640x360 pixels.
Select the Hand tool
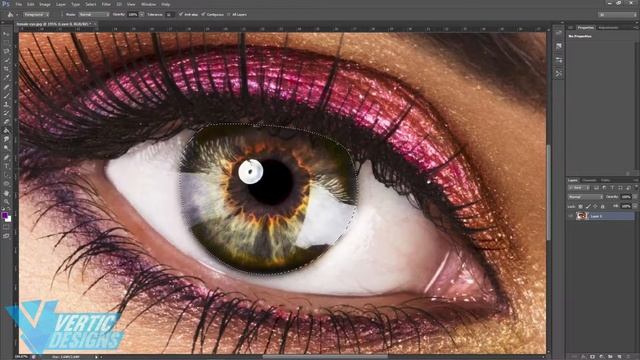click(6, 193)
